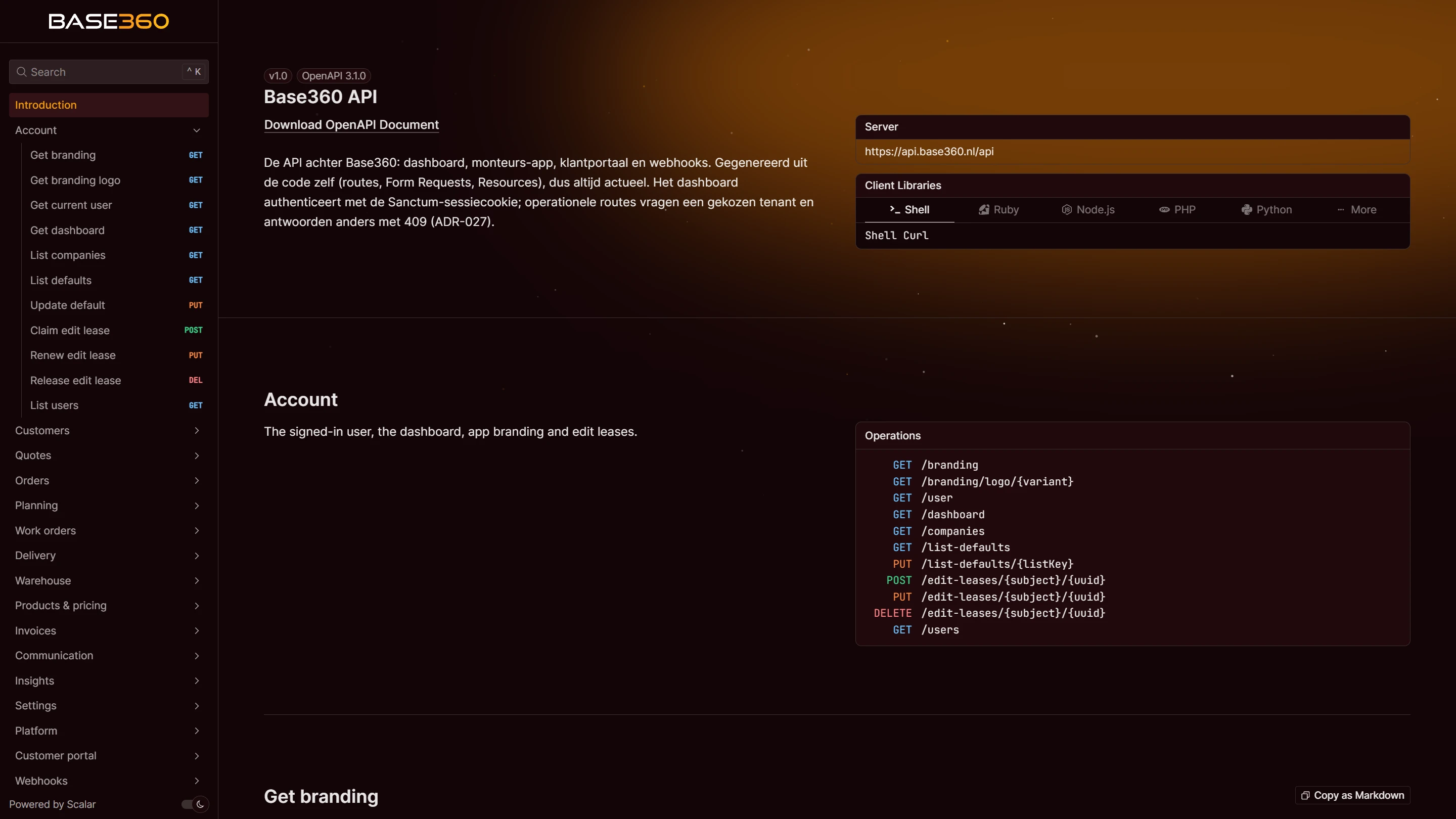Expand the Invoices section
Image resolution: width=1456 pixels, height=819 pixels.
(x=109, y=631)
